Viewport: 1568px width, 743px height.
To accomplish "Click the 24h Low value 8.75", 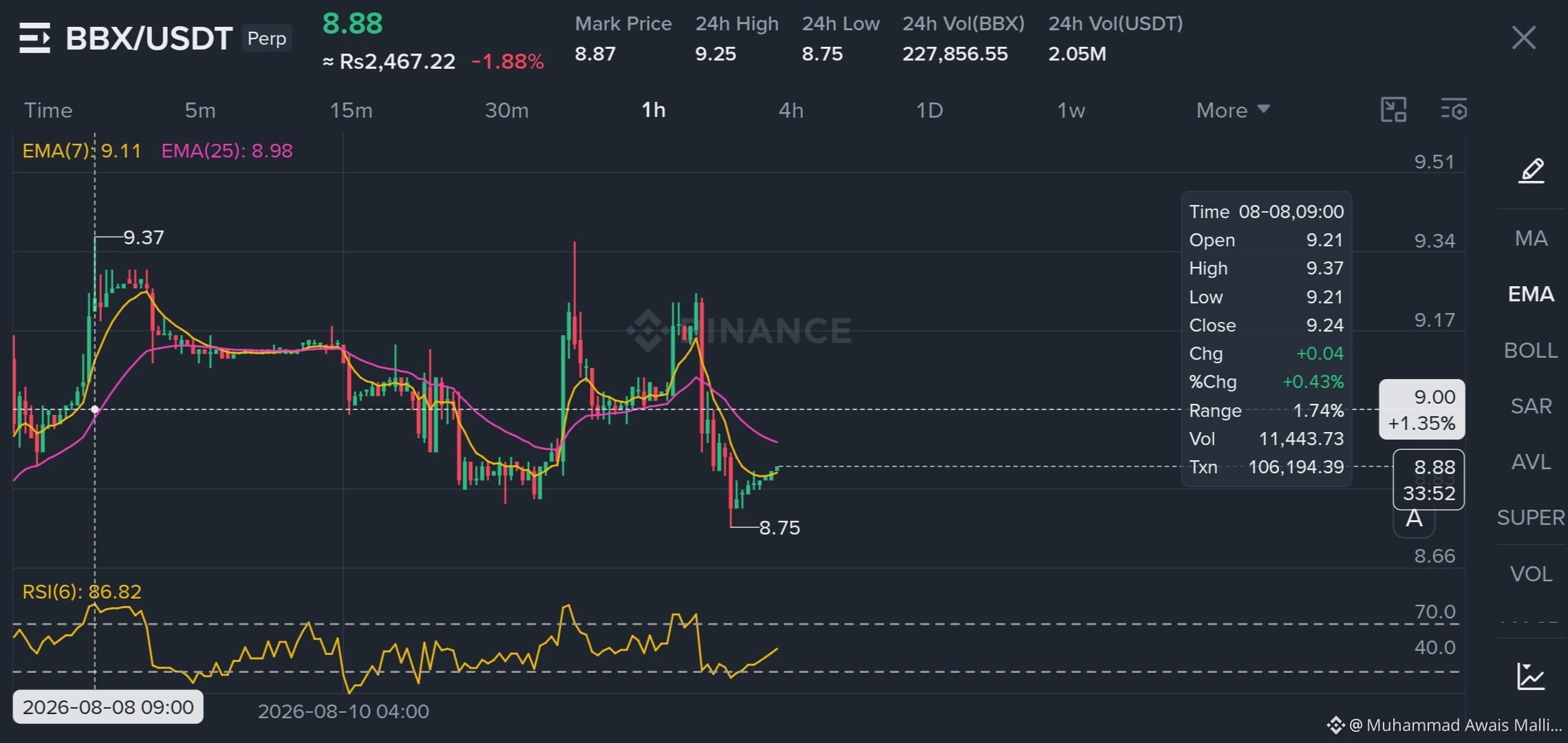I will [x=822, y=54].
